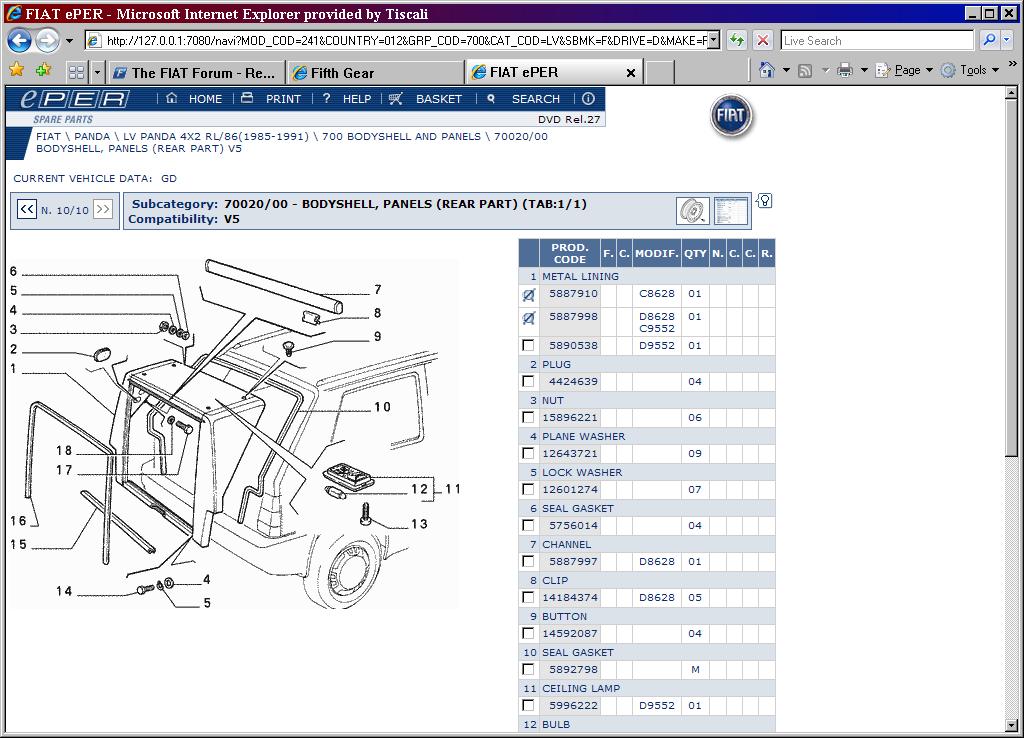Open the wheel parts image view icon

(x=692, y=211)
